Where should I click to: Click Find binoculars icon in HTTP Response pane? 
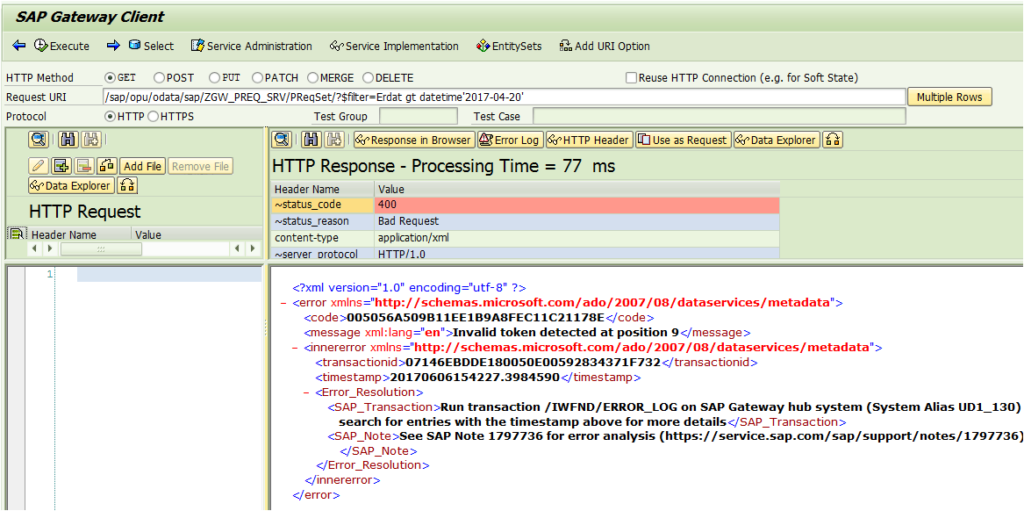click(312, 139)
